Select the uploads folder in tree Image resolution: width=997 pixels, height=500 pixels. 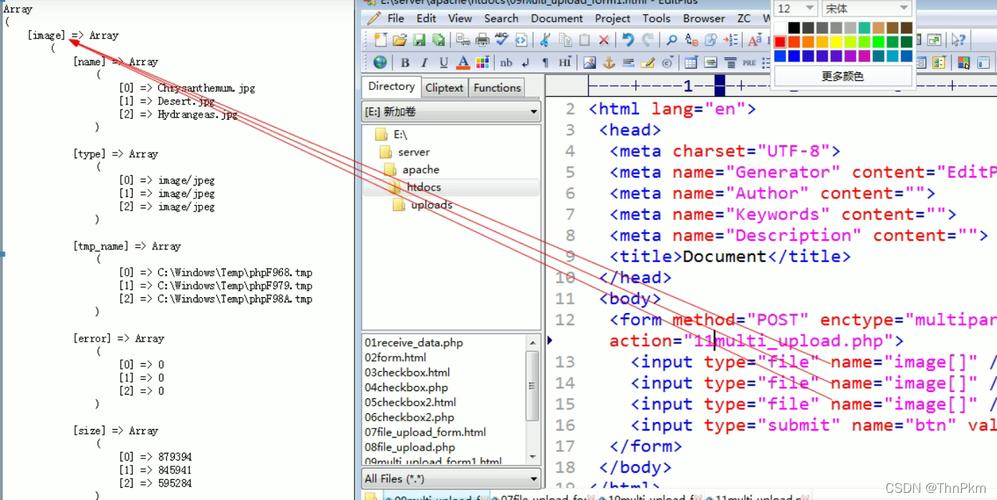coord(423,204)
